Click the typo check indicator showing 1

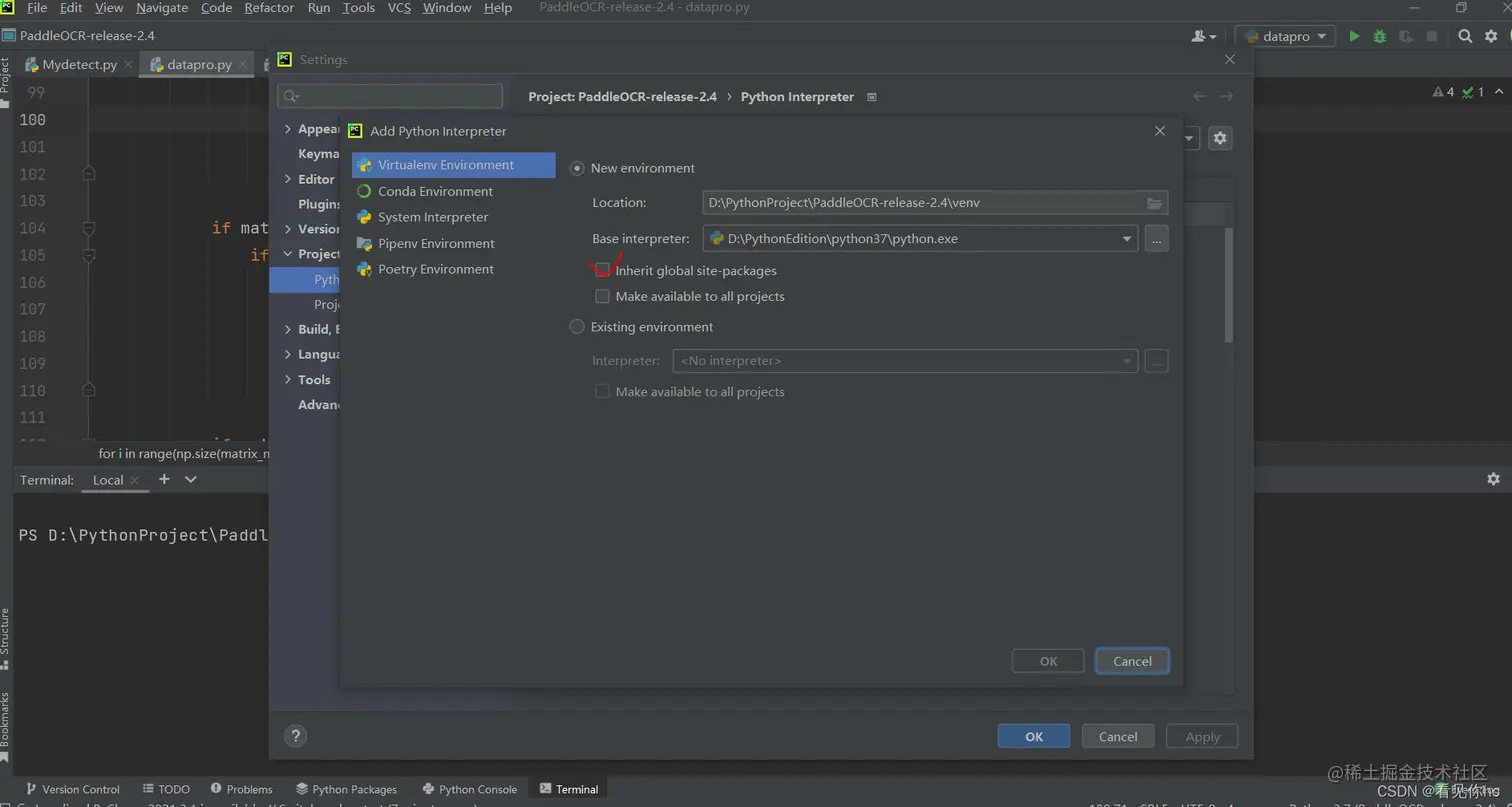point(1473,92)
